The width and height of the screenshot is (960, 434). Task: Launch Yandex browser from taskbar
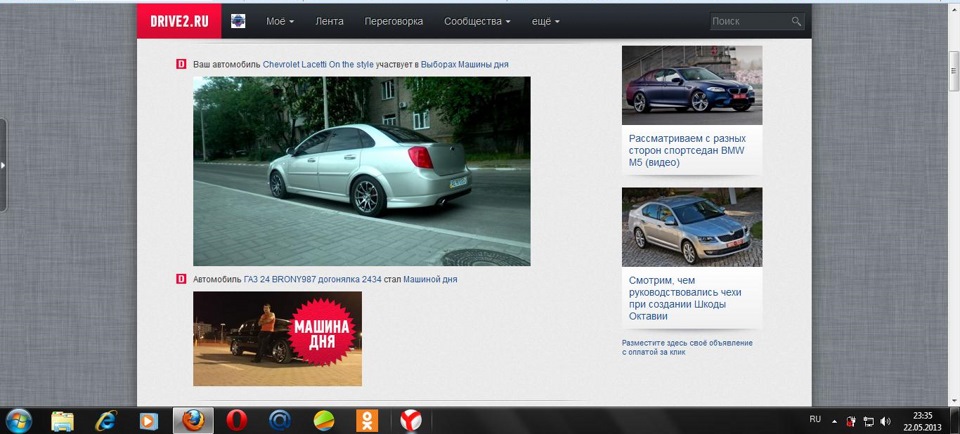[411, 421]
